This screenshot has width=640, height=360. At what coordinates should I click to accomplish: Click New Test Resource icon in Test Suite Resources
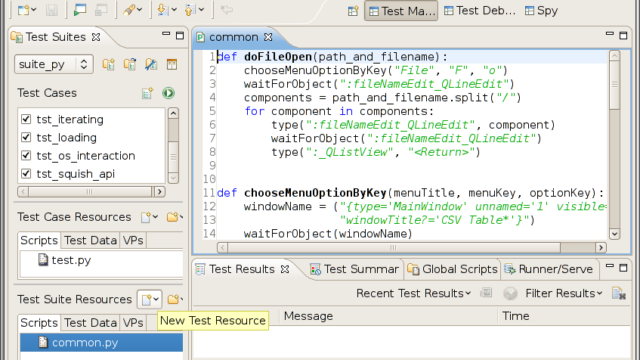pyautogui.click(x=146, y=300)
